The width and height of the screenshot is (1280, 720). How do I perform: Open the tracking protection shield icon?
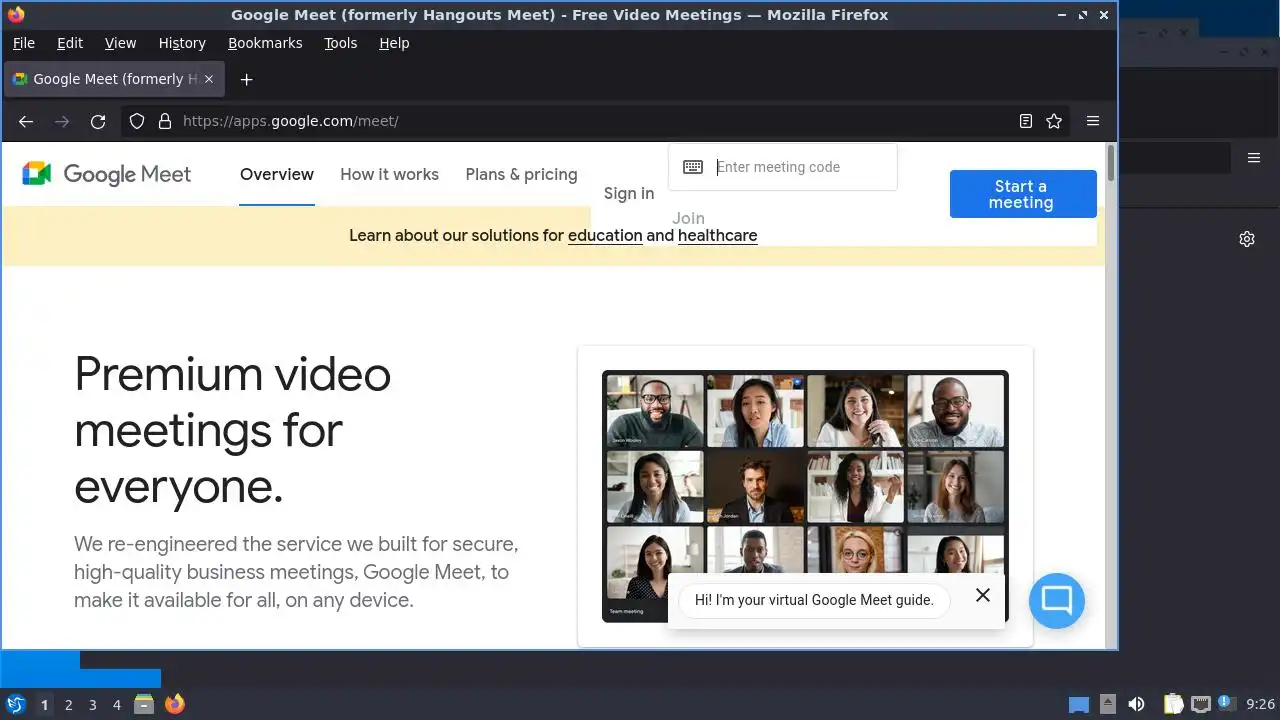tap(137, 121)
